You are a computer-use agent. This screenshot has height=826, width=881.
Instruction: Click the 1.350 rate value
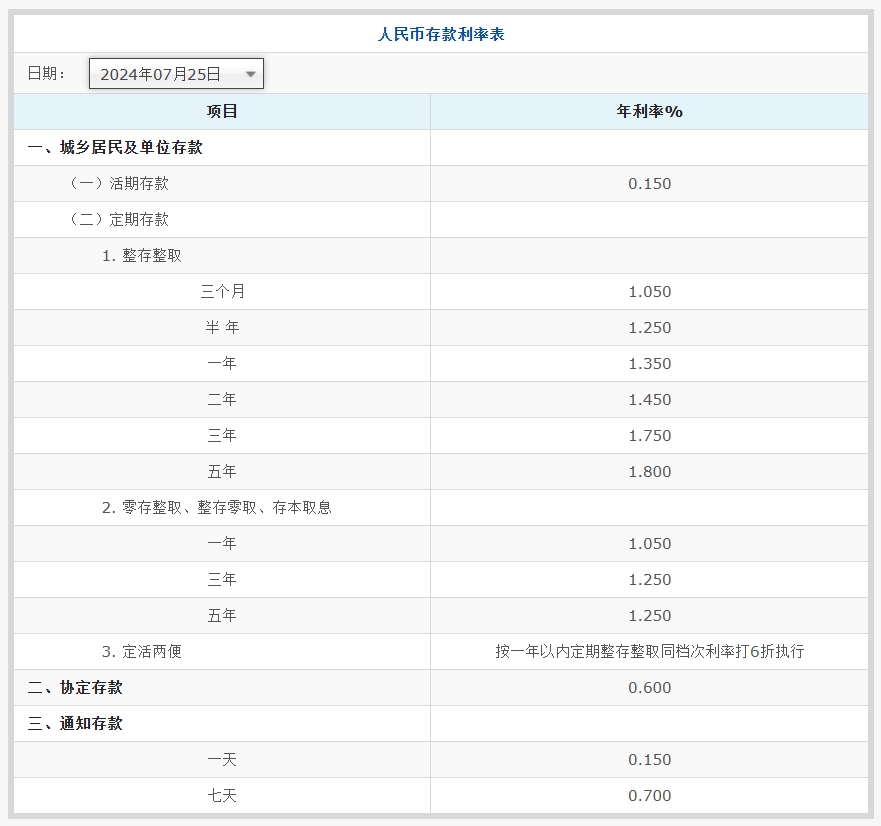coord(649,363)
